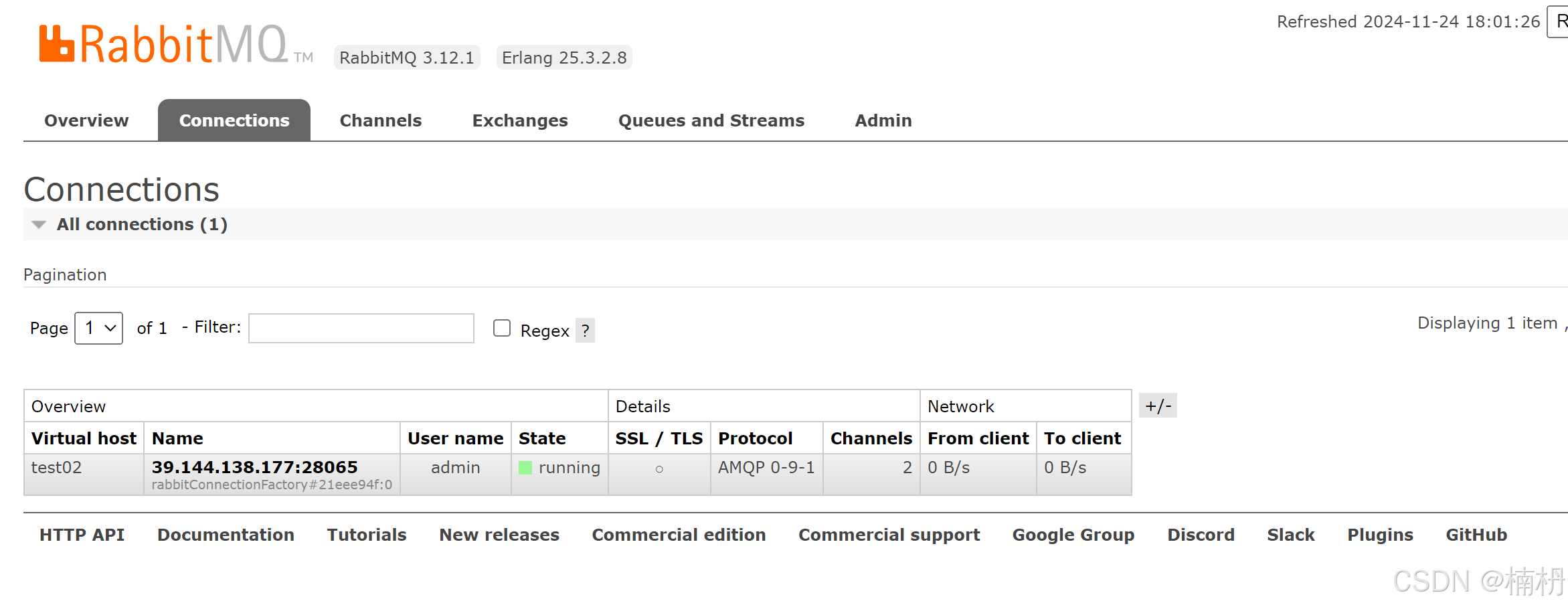
Task: Click inside the Filter text field
Action: click(x=361, y=327)
